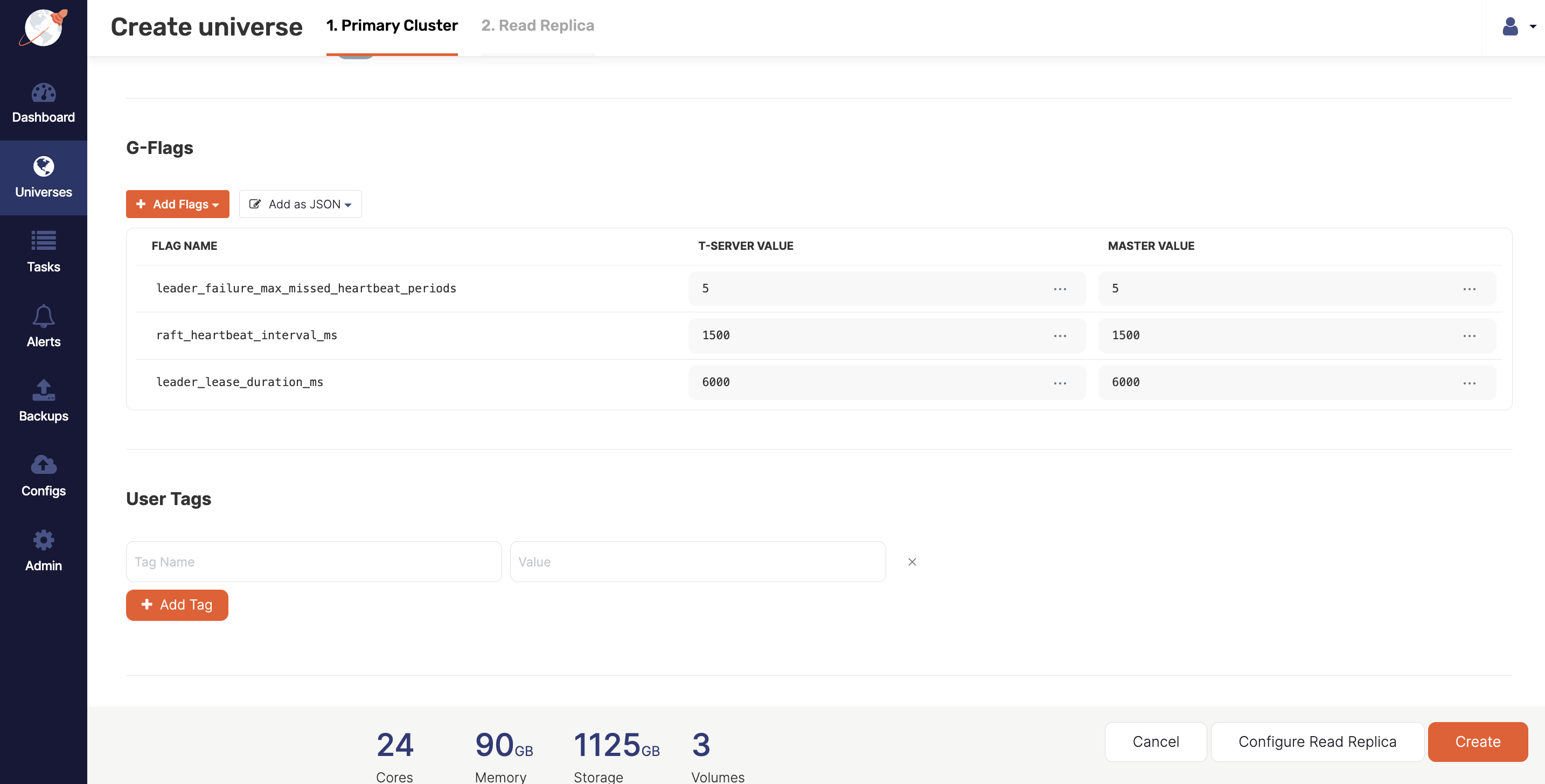
Task: Remove the empty user tag row
Action: [x=912, y=562]
